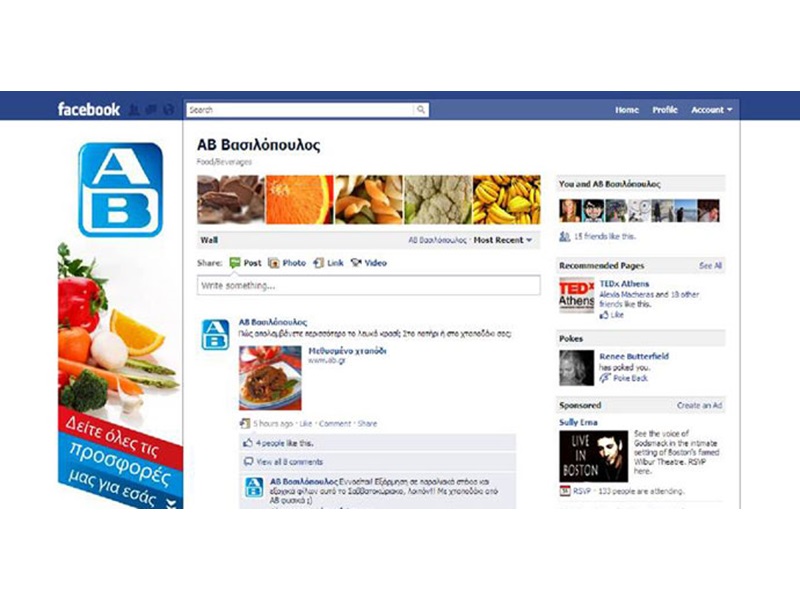This screenshot has height=600, width=800.
Task: Expand the offers banner arrow
Action: (x=172, y=503)
